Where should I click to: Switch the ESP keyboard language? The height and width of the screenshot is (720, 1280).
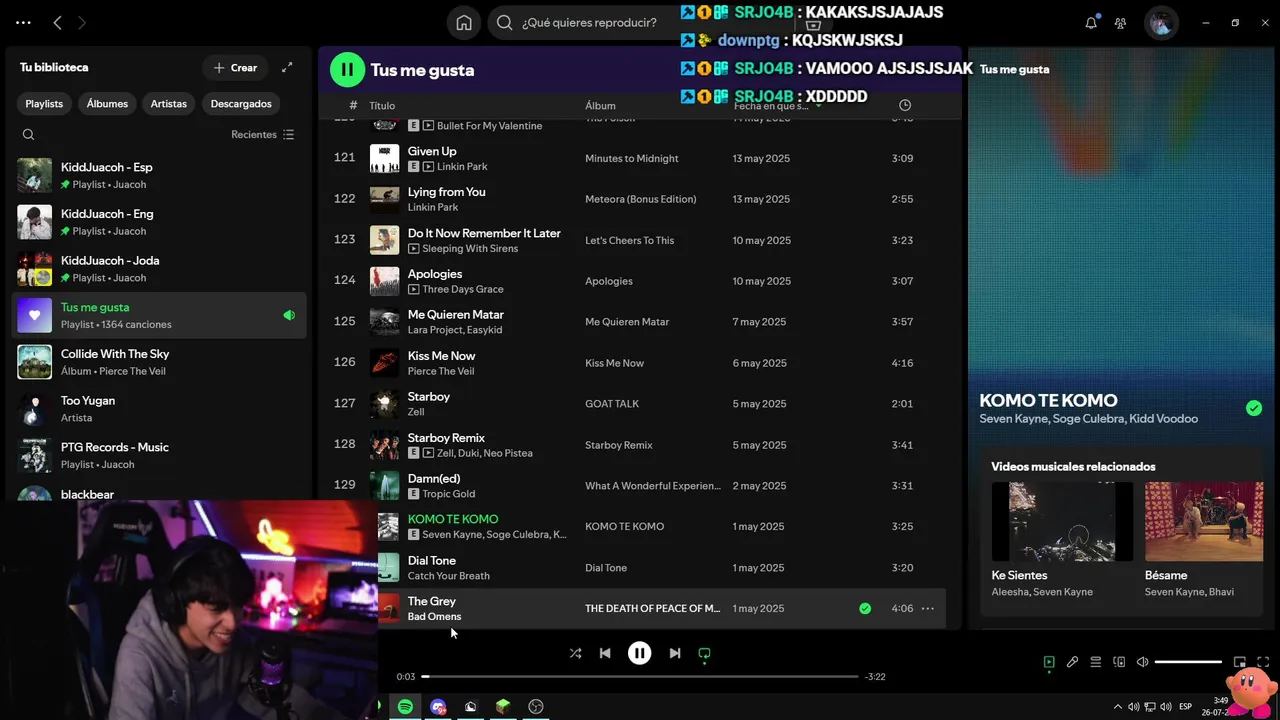pyautogui.click(x=1186, y=707)
